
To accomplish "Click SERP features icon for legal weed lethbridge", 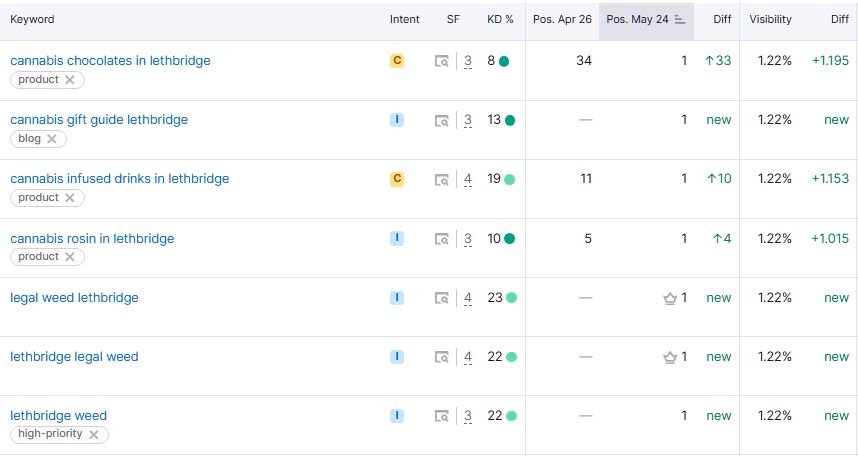I will pyautogui.click(x=442, y=298).
